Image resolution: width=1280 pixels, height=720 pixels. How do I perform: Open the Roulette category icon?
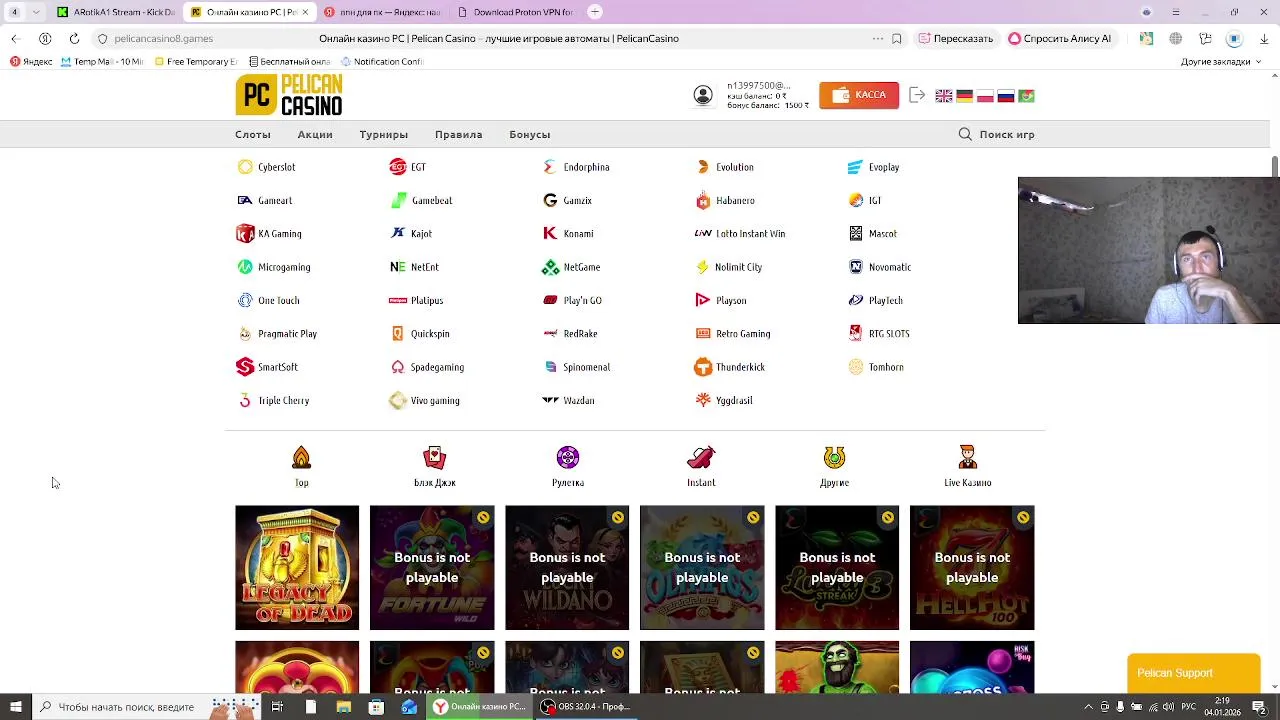click(568, 466)
